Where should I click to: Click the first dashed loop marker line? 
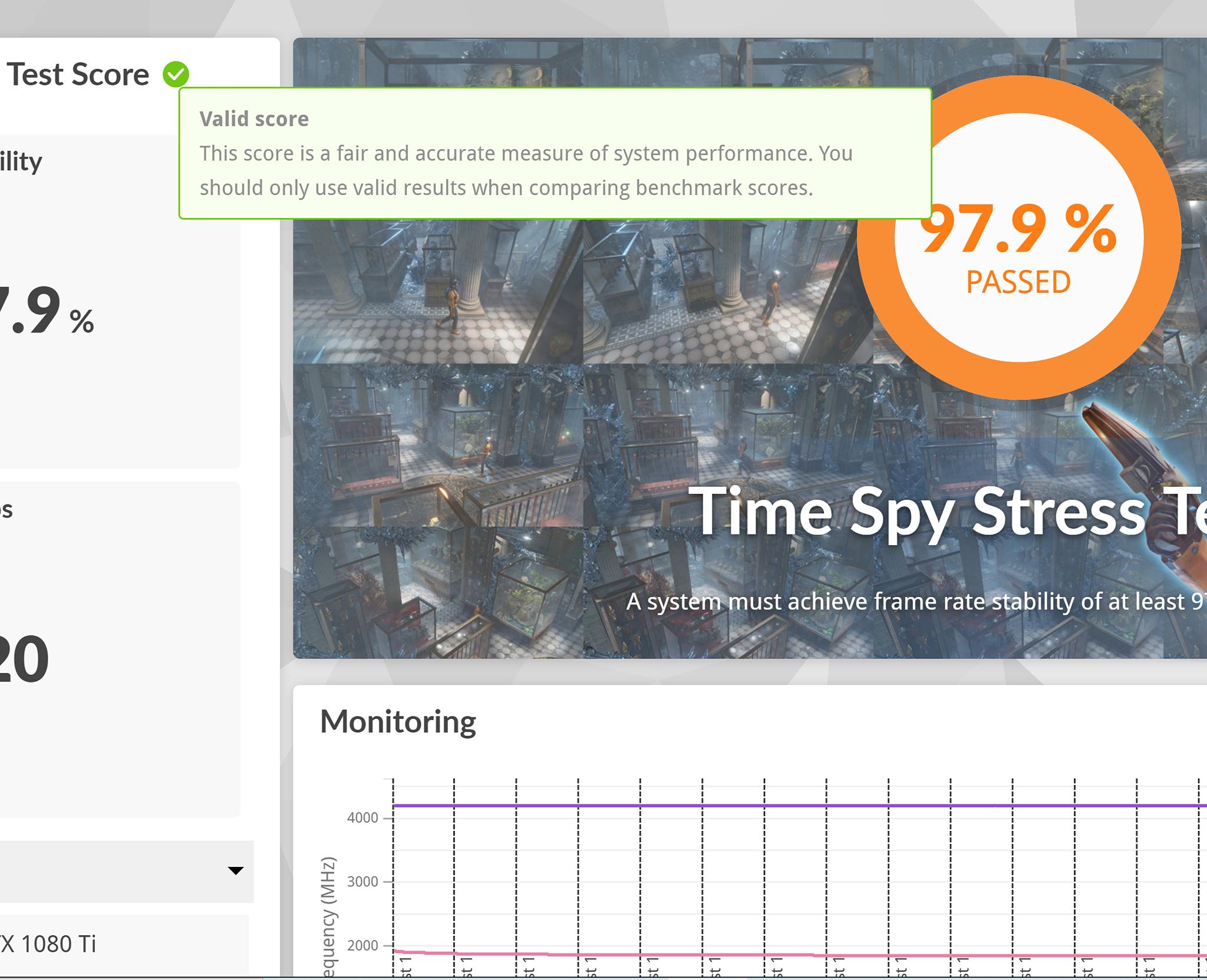point(393,878)
